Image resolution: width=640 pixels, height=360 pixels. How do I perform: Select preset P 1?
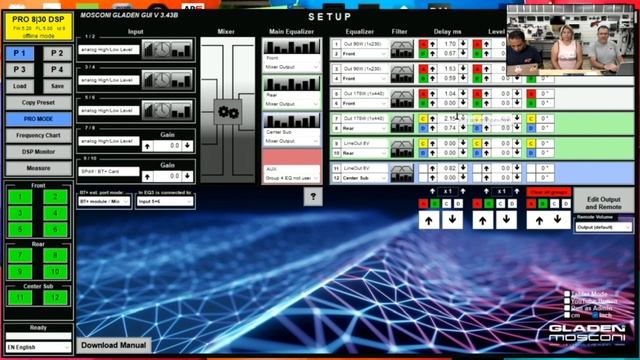click(x=20, y=53)
